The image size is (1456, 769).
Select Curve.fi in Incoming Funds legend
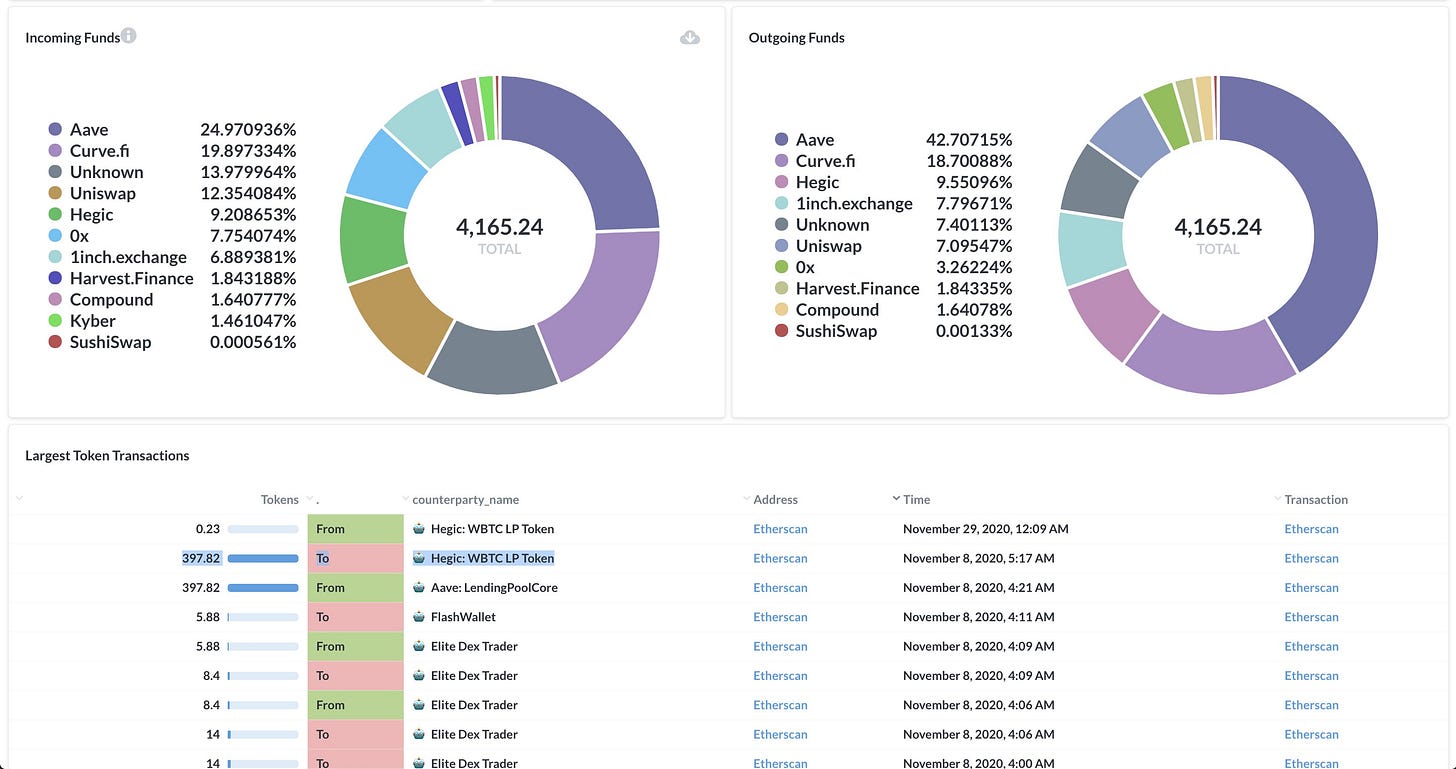coord(89,151)
